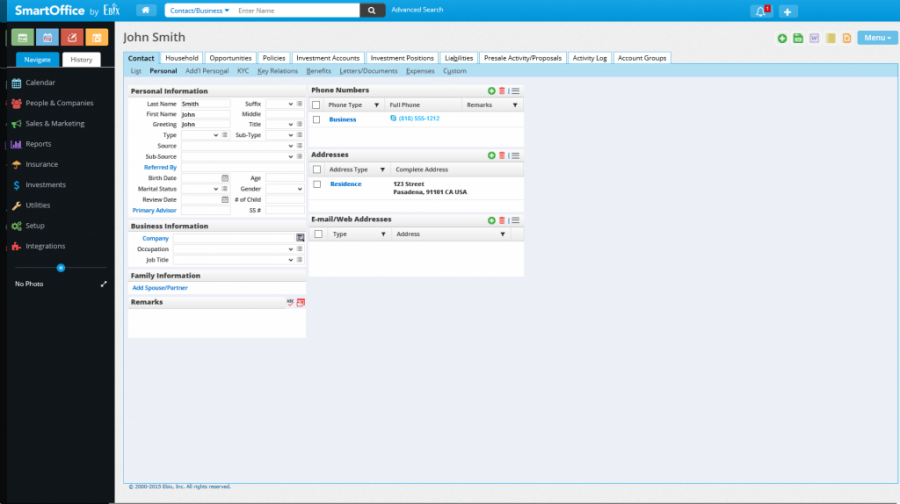Check the Residence address row checkbox
The image size is (900, 504).
[317, 184]
